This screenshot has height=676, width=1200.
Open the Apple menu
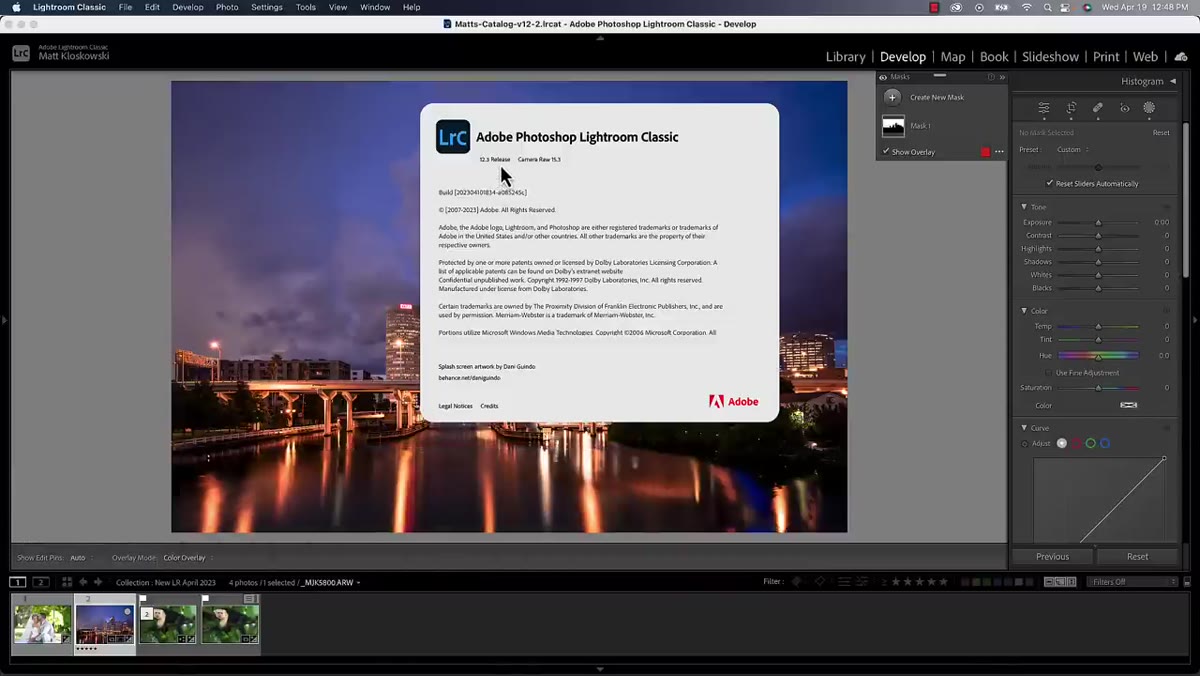16,7
